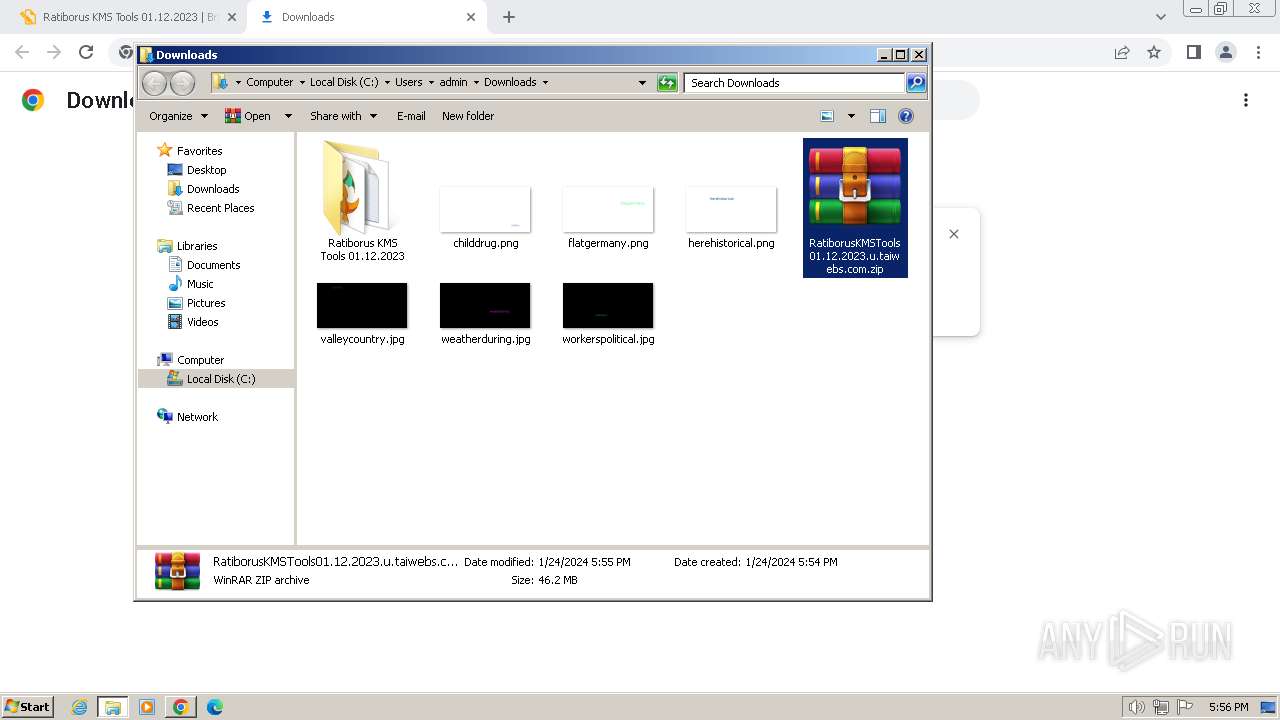
Task: Click the search magnifier icon in Explorer
Action: (x=916, y=83)
